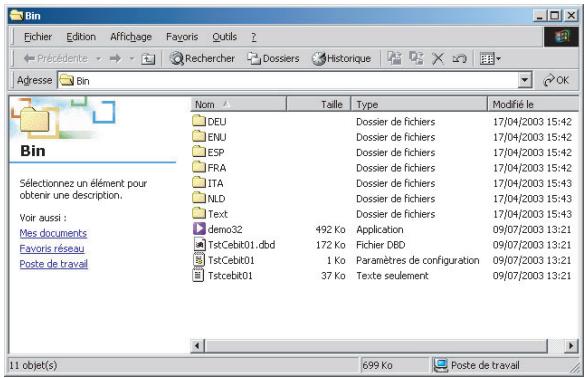Select the TstCebit01 configuration file icon
The width and height of the screenshot is (585, 378).
point(199,260)
